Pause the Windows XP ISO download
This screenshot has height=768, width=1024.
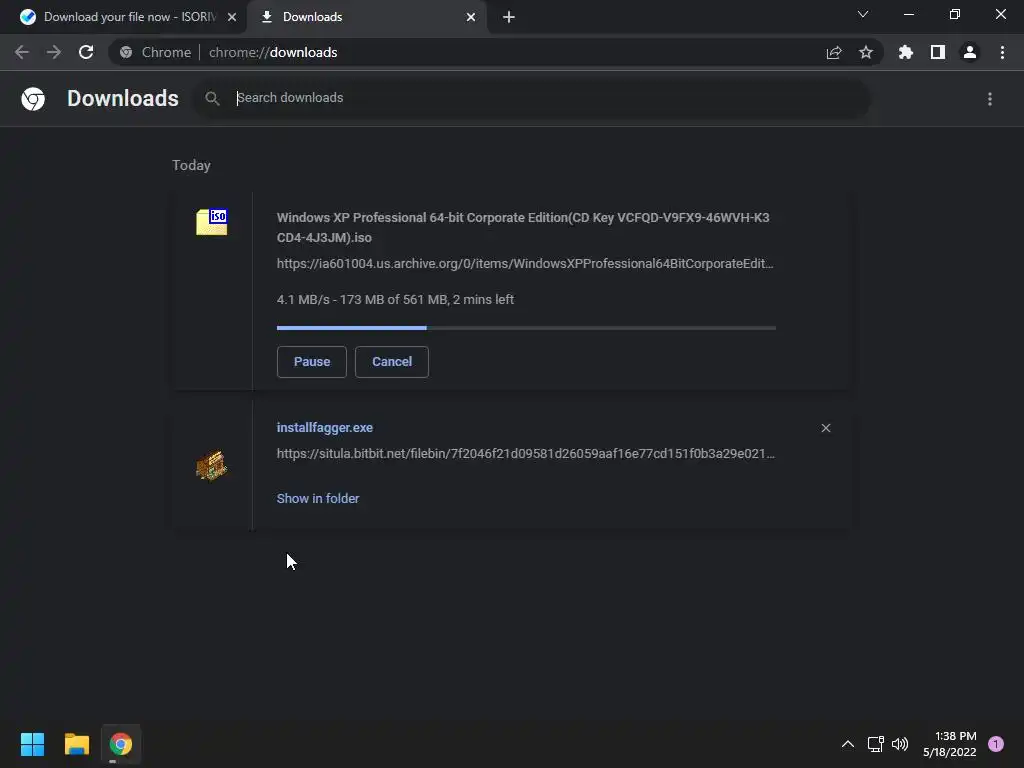coord(312,362)
